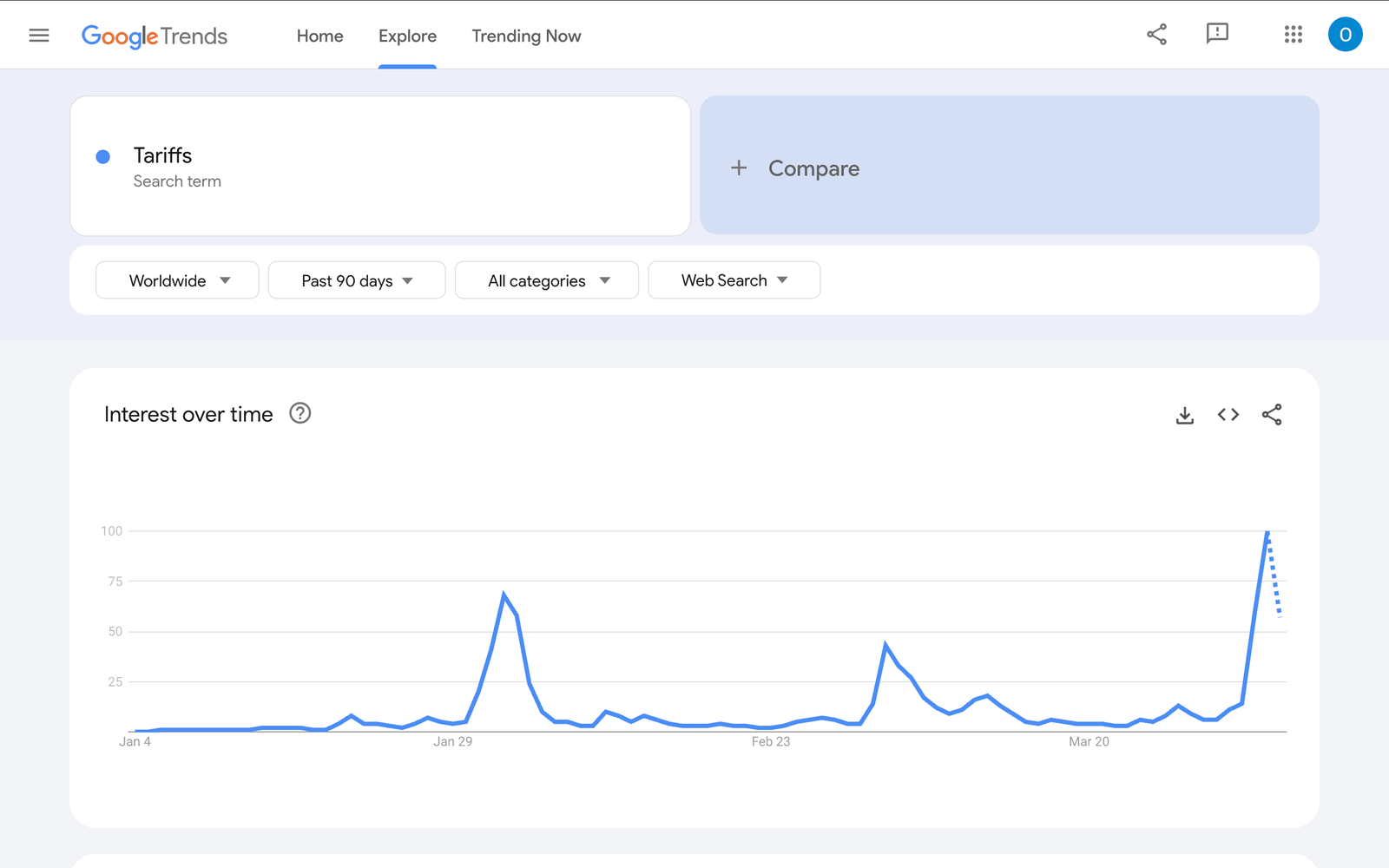1389x868 pixels.
Task: Open the All categories dropdown
Action: tap(546, 279)
